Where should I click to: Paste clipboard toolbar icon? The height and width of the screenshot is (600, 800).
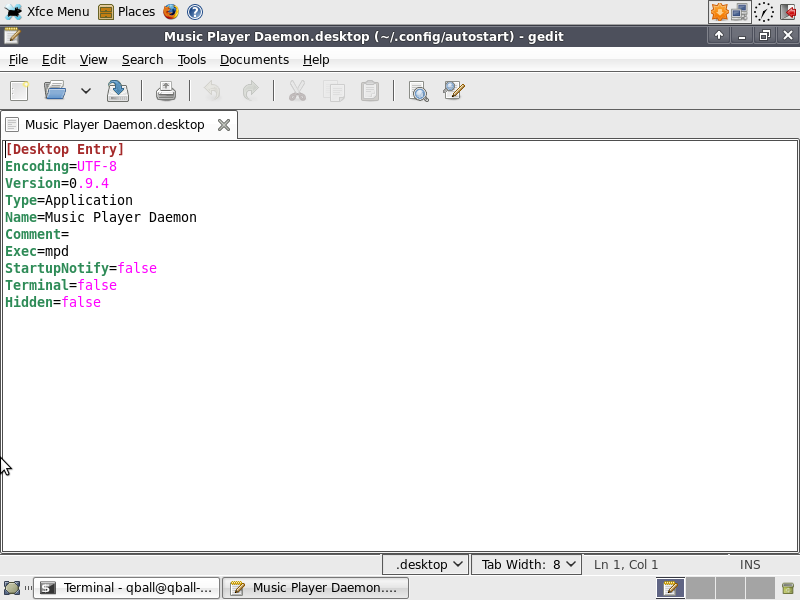(x=370, y=91)
